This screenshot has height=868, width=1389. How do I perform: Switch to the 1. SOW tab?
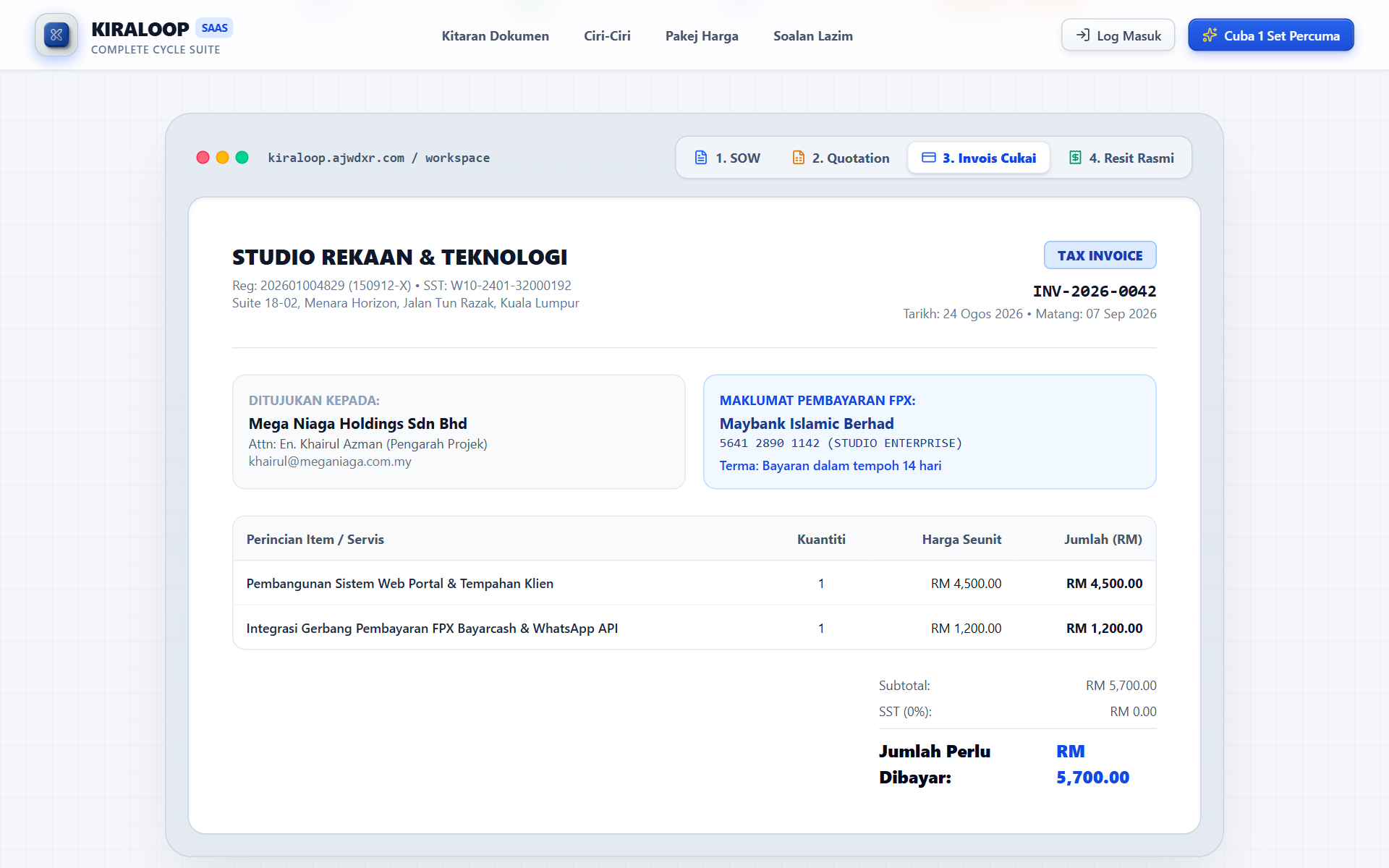[727, 158]
